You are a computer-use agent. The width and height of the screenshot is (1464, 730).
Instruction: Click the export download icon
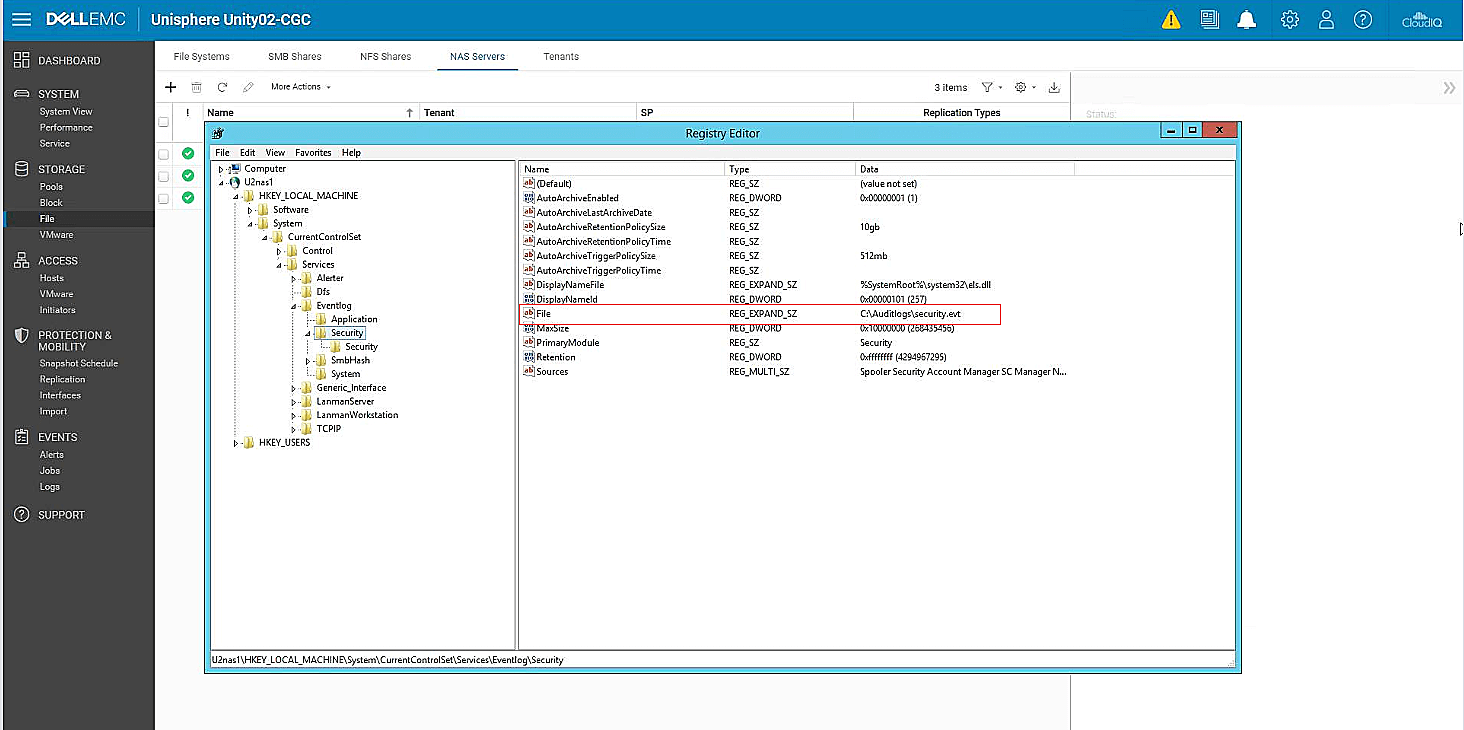(x=1054, y=88)
